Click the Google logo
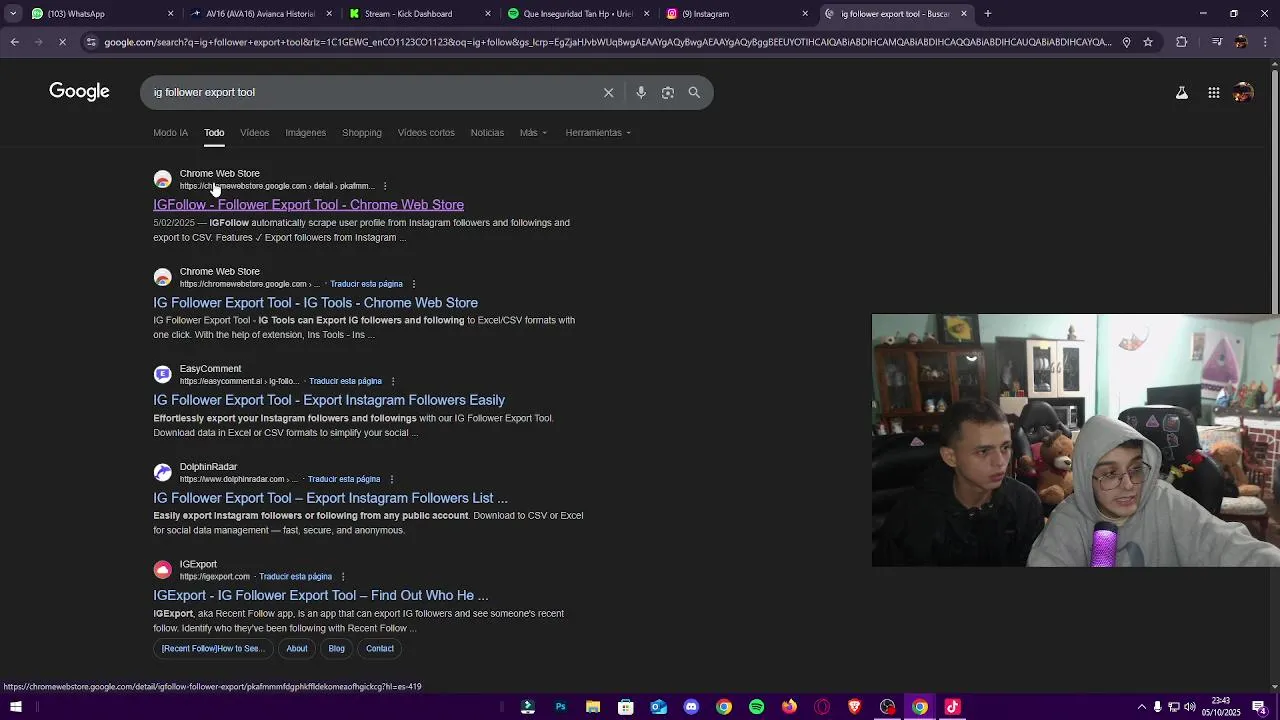 (x=79, y=92)
